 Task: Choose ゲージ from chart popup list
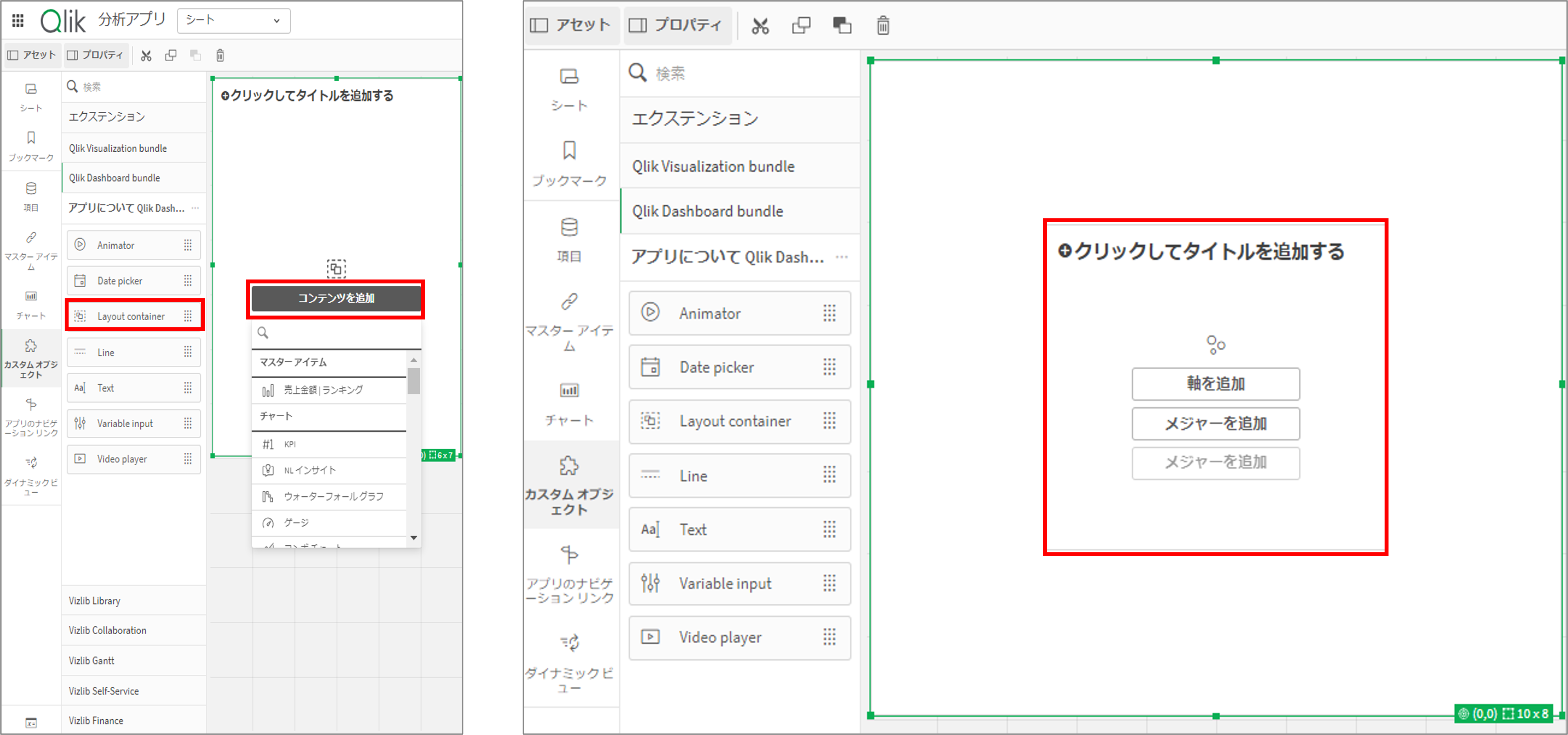point(329,523)
